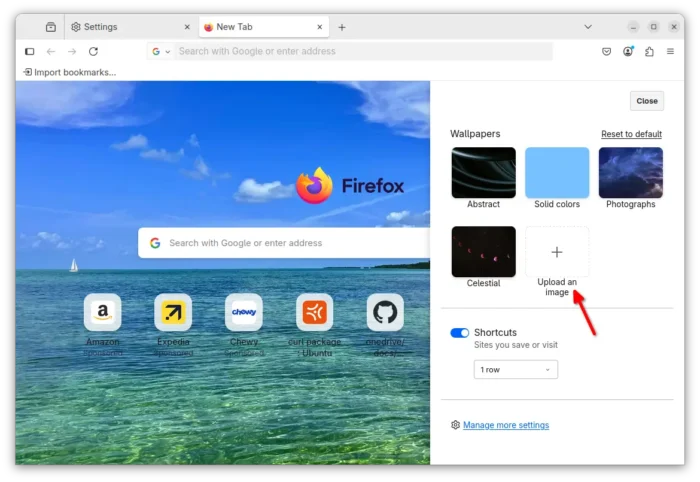Click the gear icon beside Manage more settings

[x=455, y=425]
